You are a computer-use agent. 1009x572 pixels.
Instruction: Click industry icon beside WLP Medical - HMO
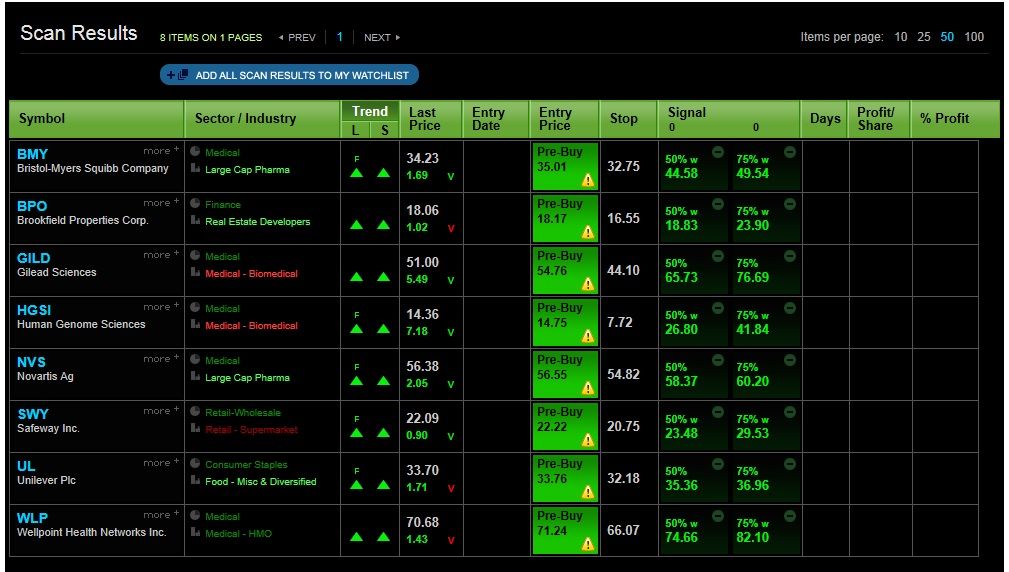point(195,533)
